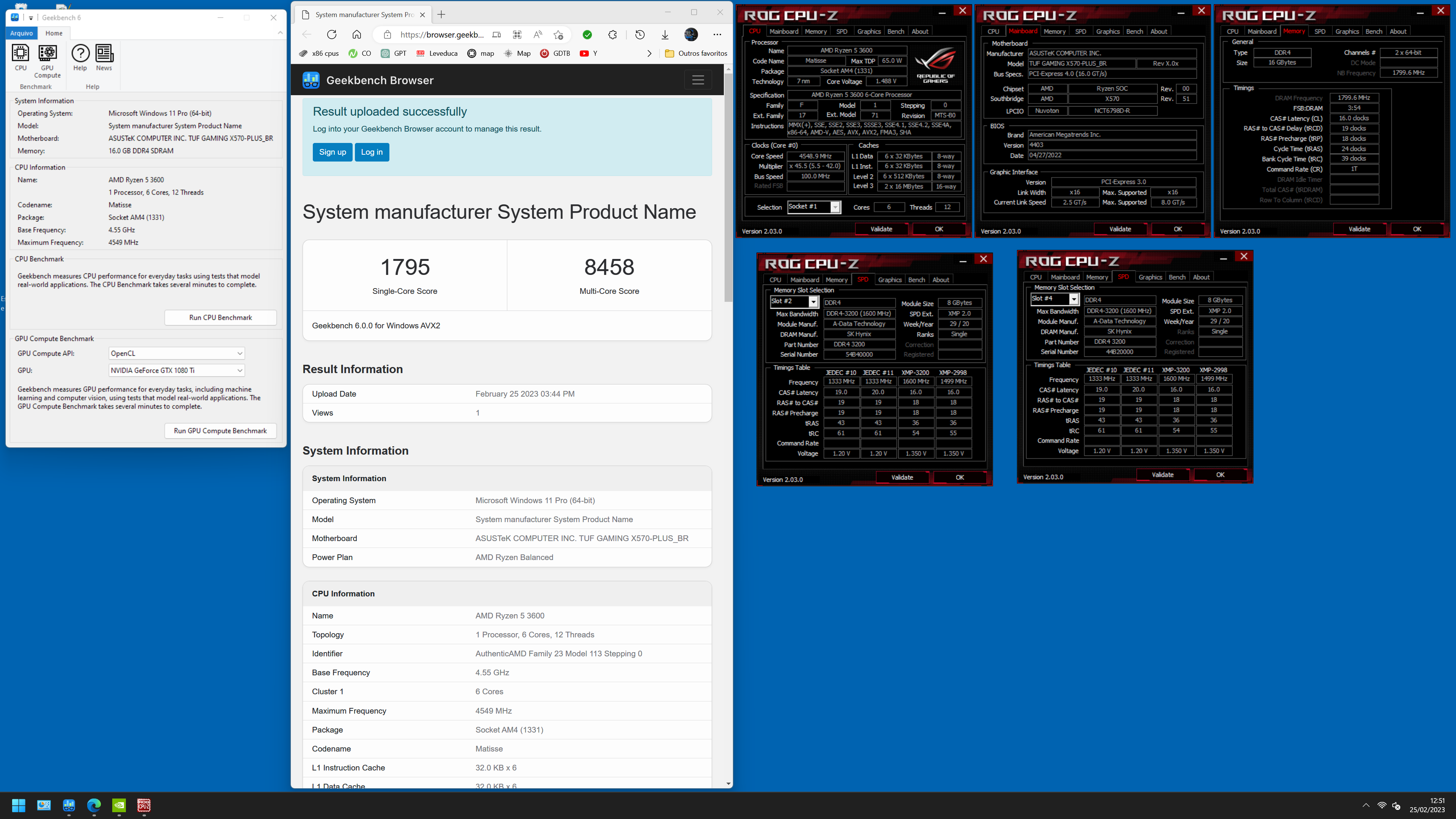Click the Run CPU Benchmark button
This screenshot has height=819, width=1456.
[220, 318]
